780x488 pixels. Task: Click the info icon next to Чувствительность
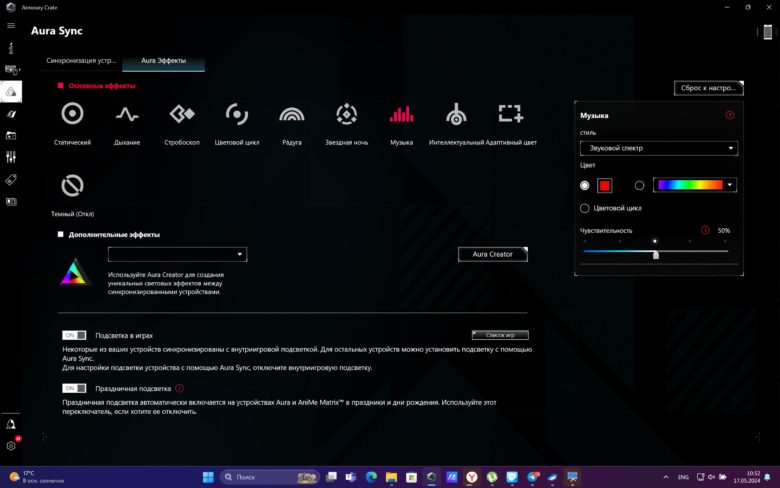(705, 230)
